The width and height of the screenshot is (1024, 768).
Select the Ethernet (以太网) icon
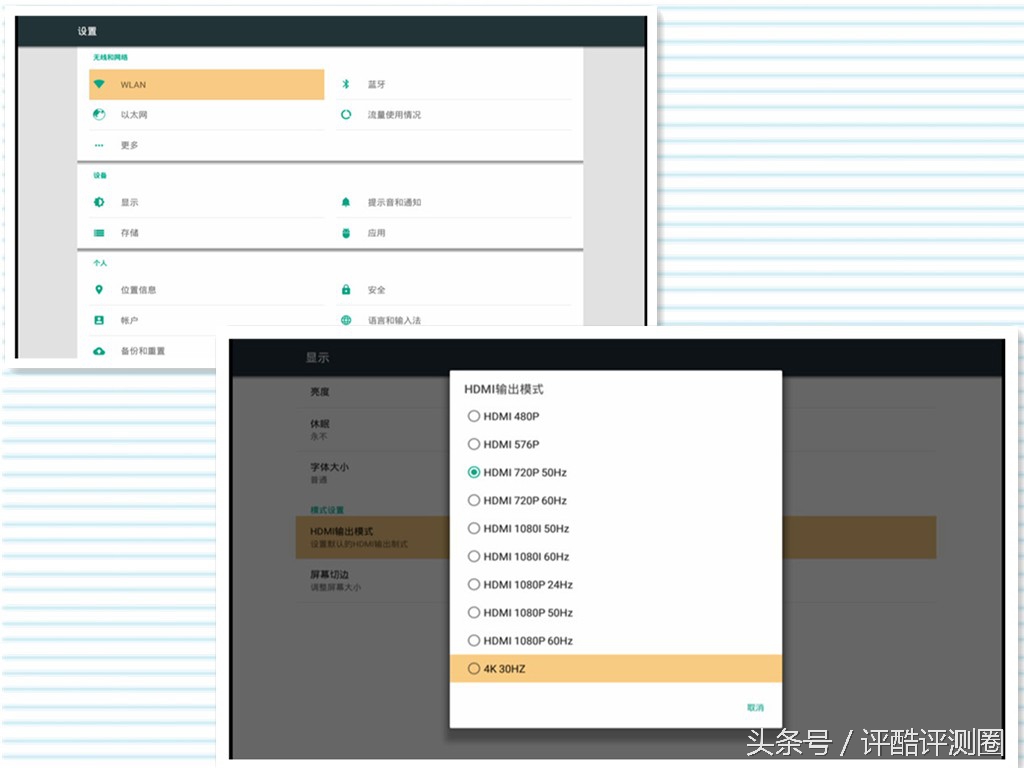coord(99,114)
